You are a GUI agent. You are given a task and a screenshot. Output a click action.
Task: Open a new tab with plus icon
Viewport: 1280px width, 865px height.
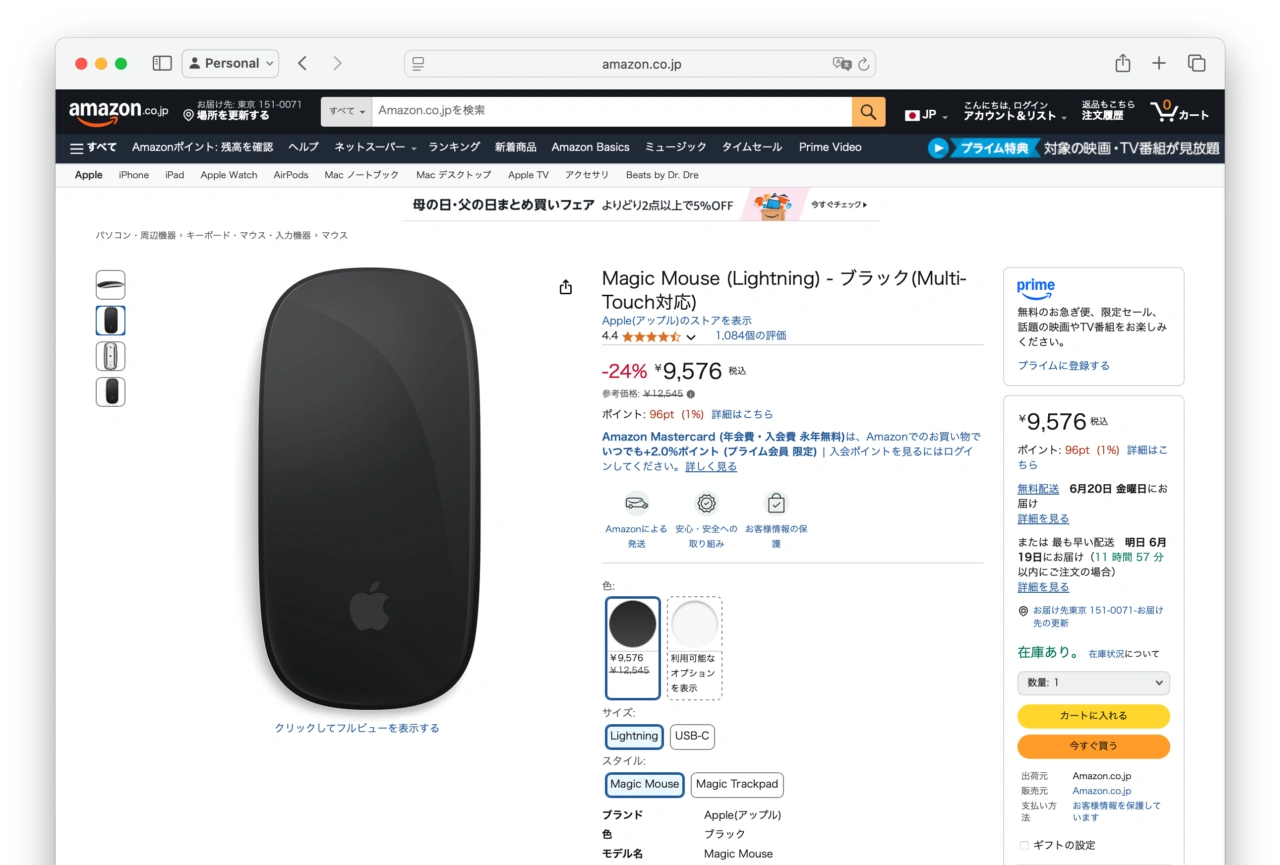(1159, 63)
